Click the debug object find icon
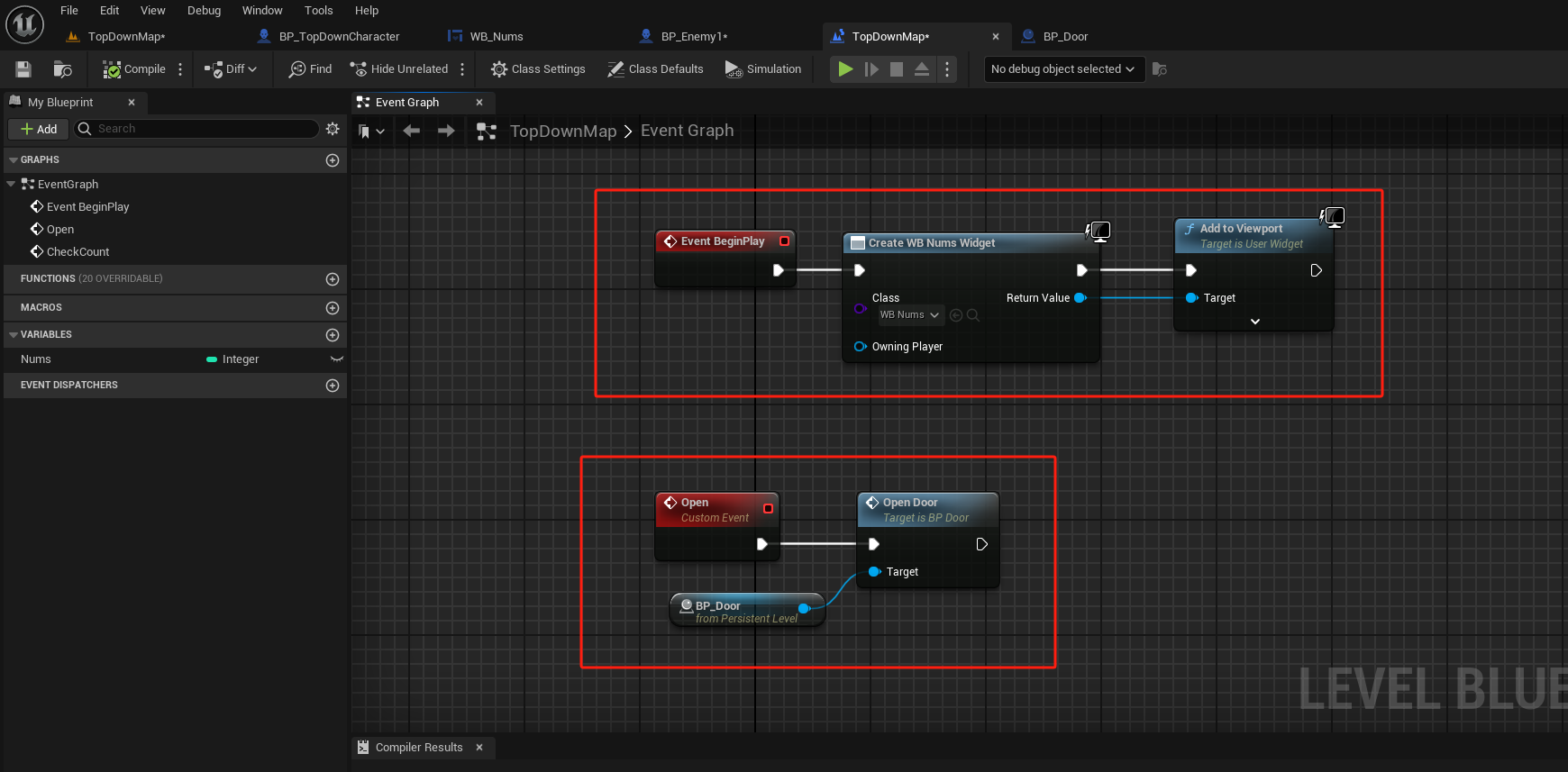Screen dimensions: 1568x772 1160,69
